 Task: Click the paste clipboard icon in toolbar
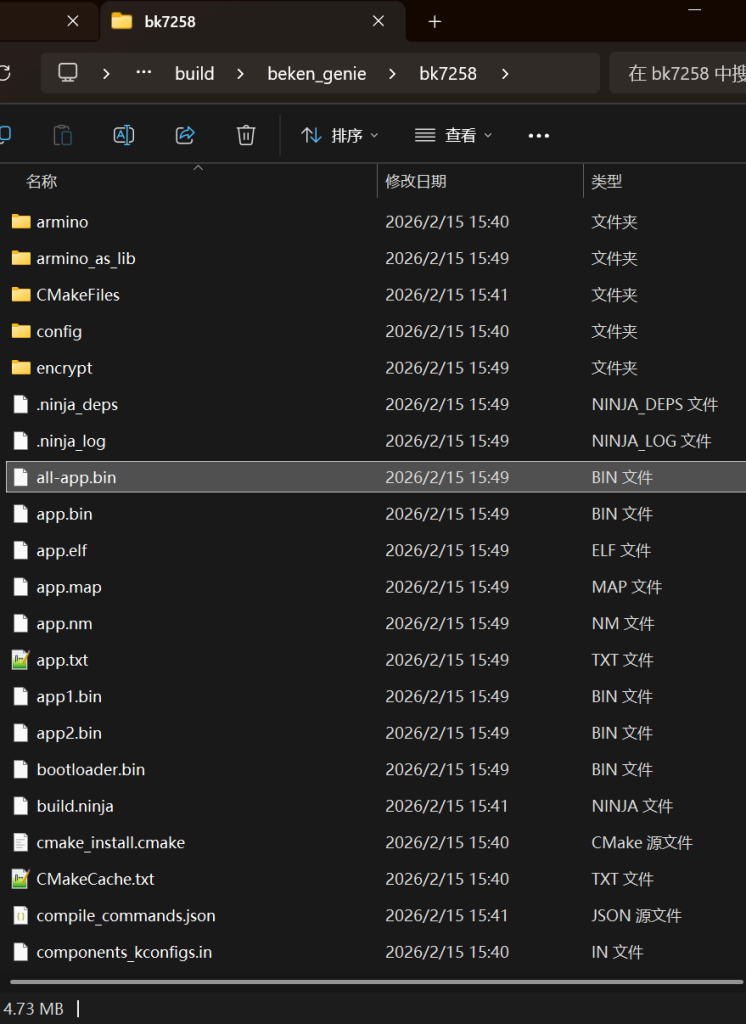pos(63,135)
